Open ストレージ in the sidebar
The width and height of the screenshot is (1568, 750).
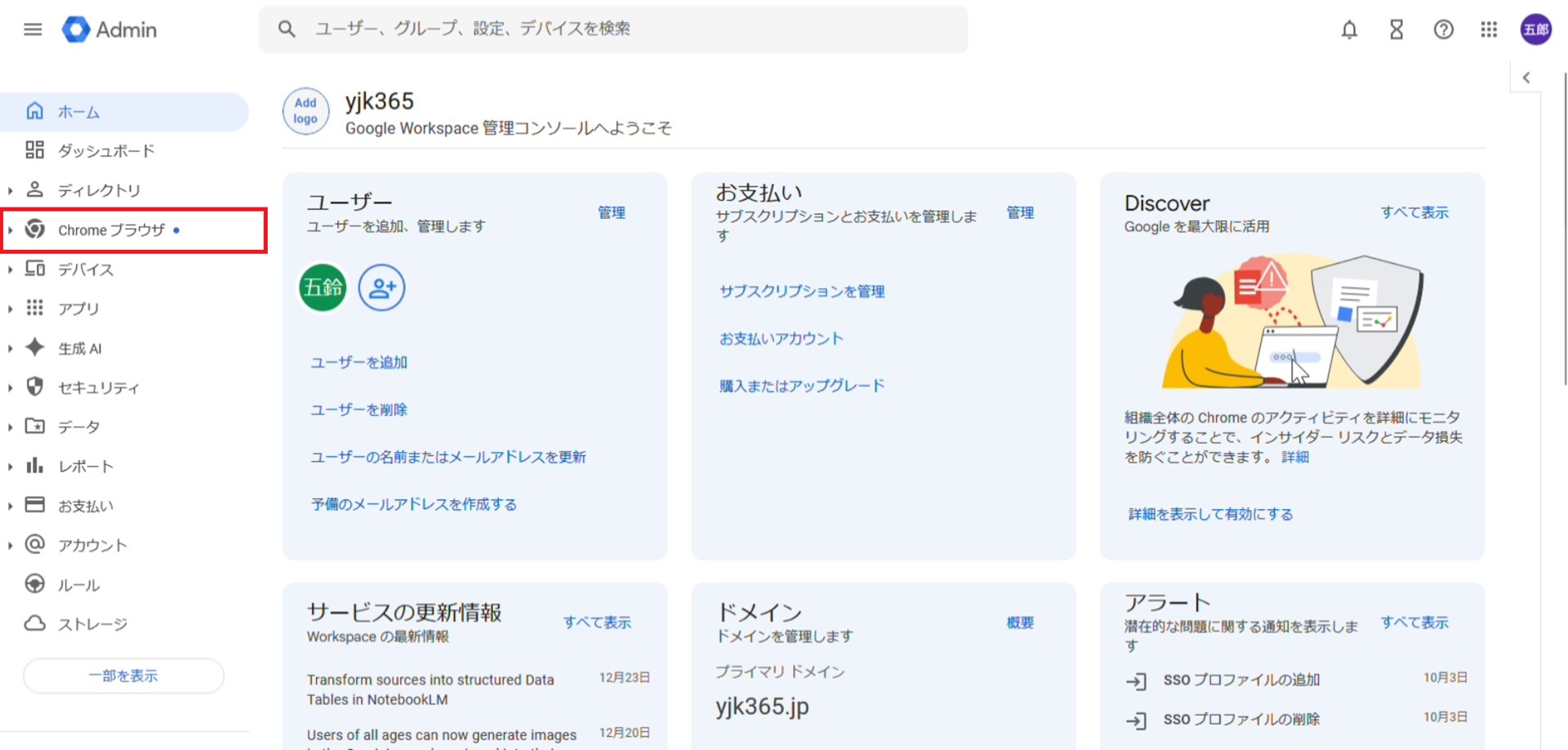[92, 624]
